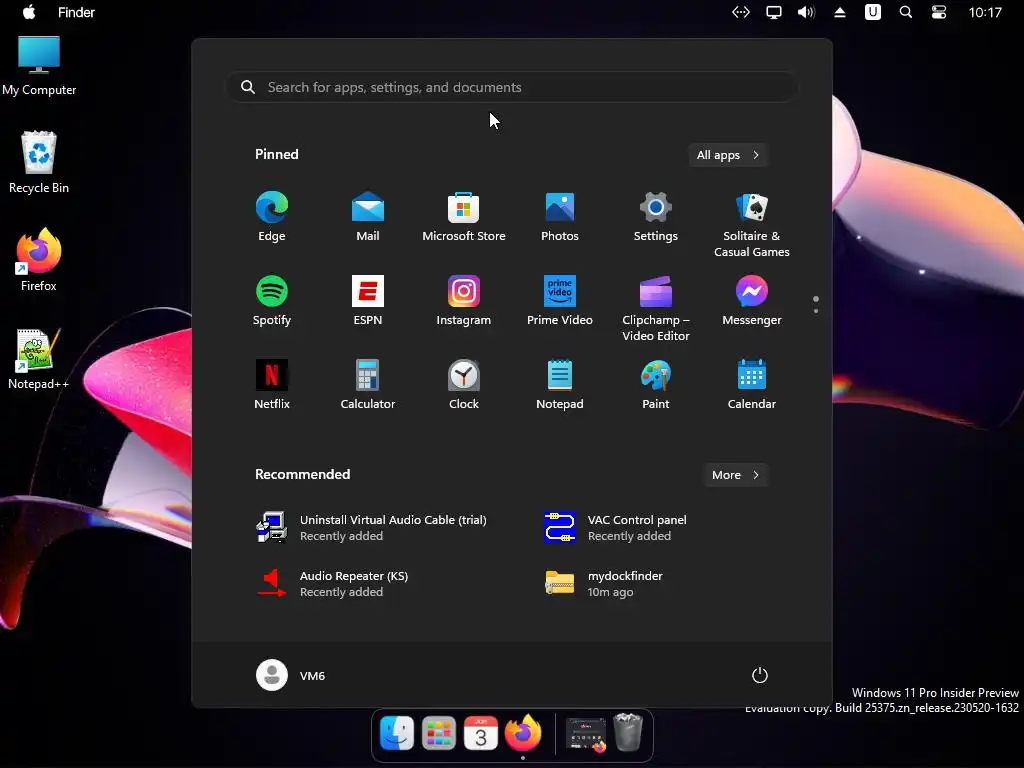Image resolution: width=1024 pixels, height=768 pixels.
Task: Open Instagram
Action: pyautogui.click(x=464, y=300)
